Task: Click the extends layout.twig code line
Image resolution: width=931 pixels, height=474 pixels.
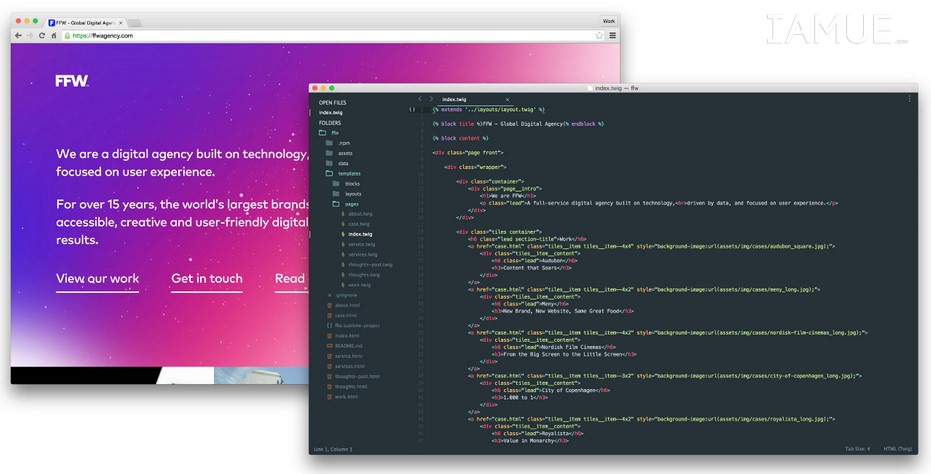Action: [489, 109]
